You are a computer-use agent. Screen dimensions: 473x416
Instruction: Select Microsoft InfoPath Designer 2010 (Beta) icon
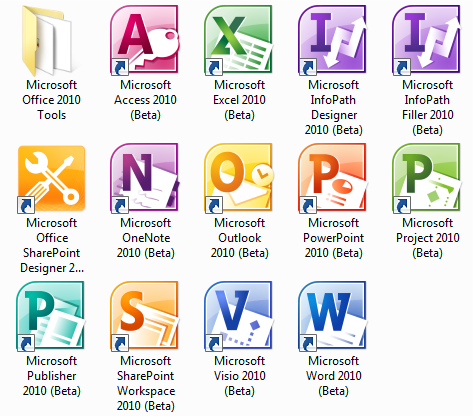[x=333, y=40]
